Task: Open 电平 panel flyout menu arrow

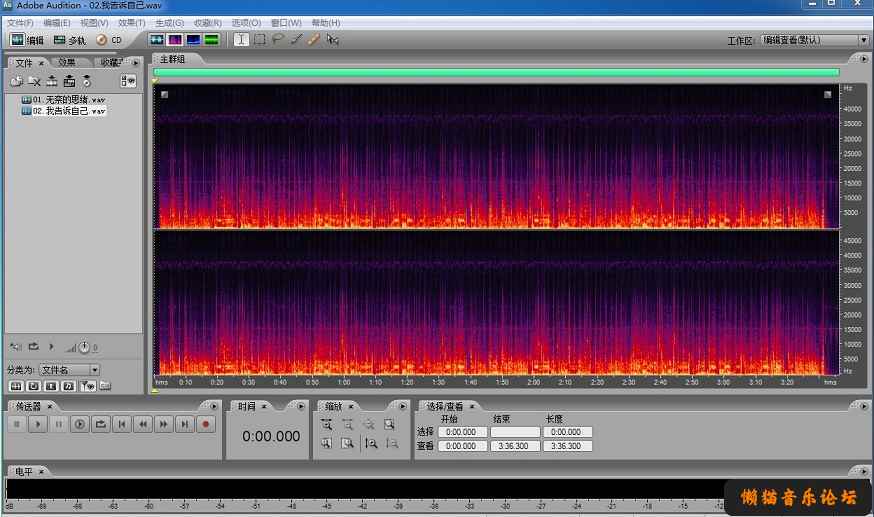Action: (x=863, y=471)
